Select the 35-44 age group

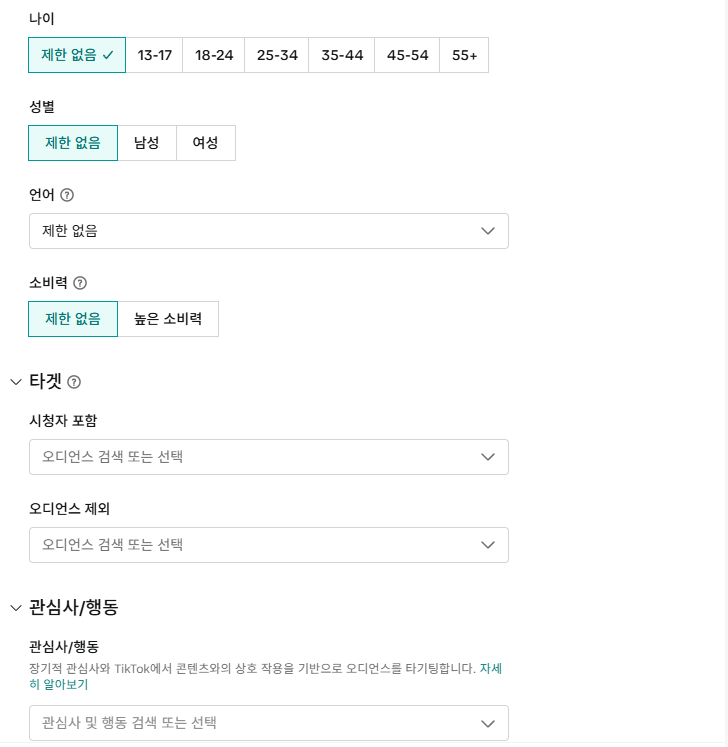tap(342, 55)
